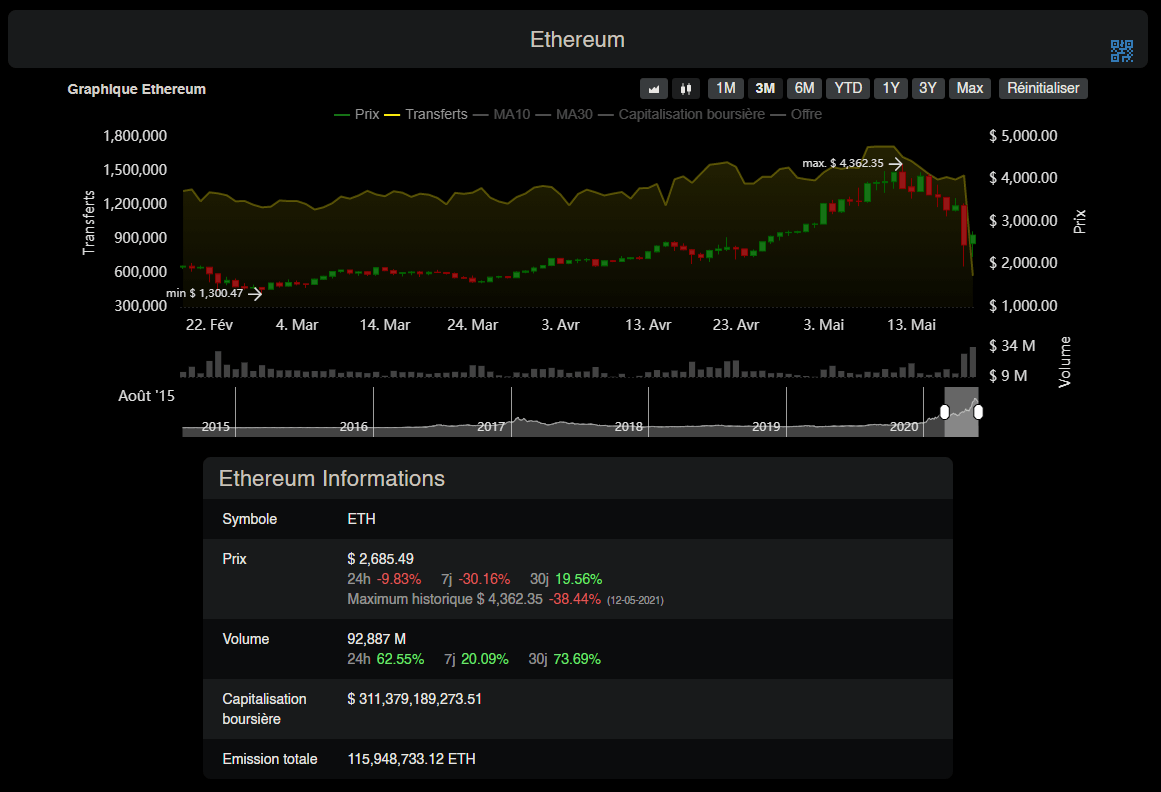Select the 1M time range

[726, 88]
